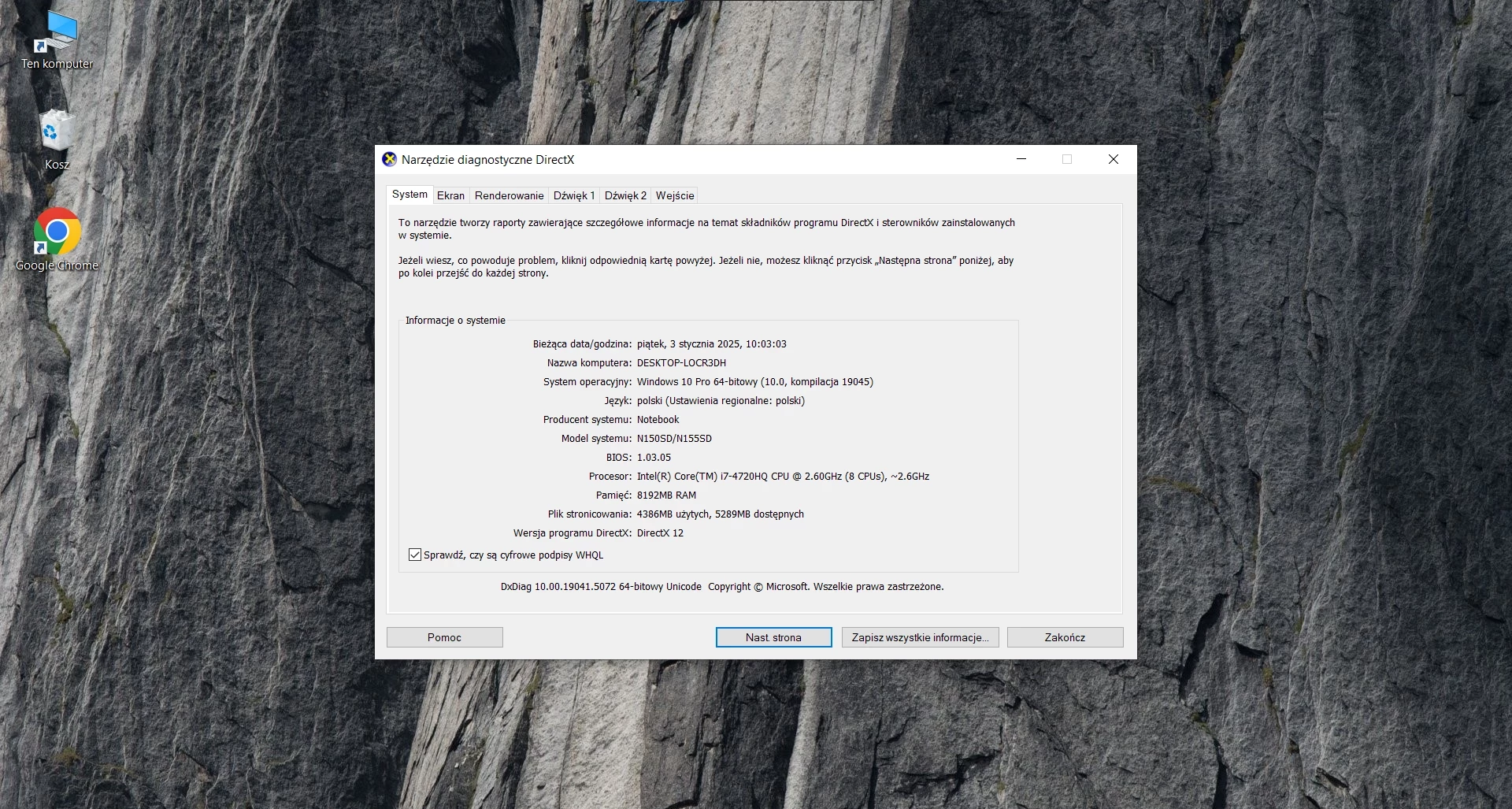This screenshot has height=809, width=1512.
Task: Click the 8192MB RAM value
Action: point(666,495)
